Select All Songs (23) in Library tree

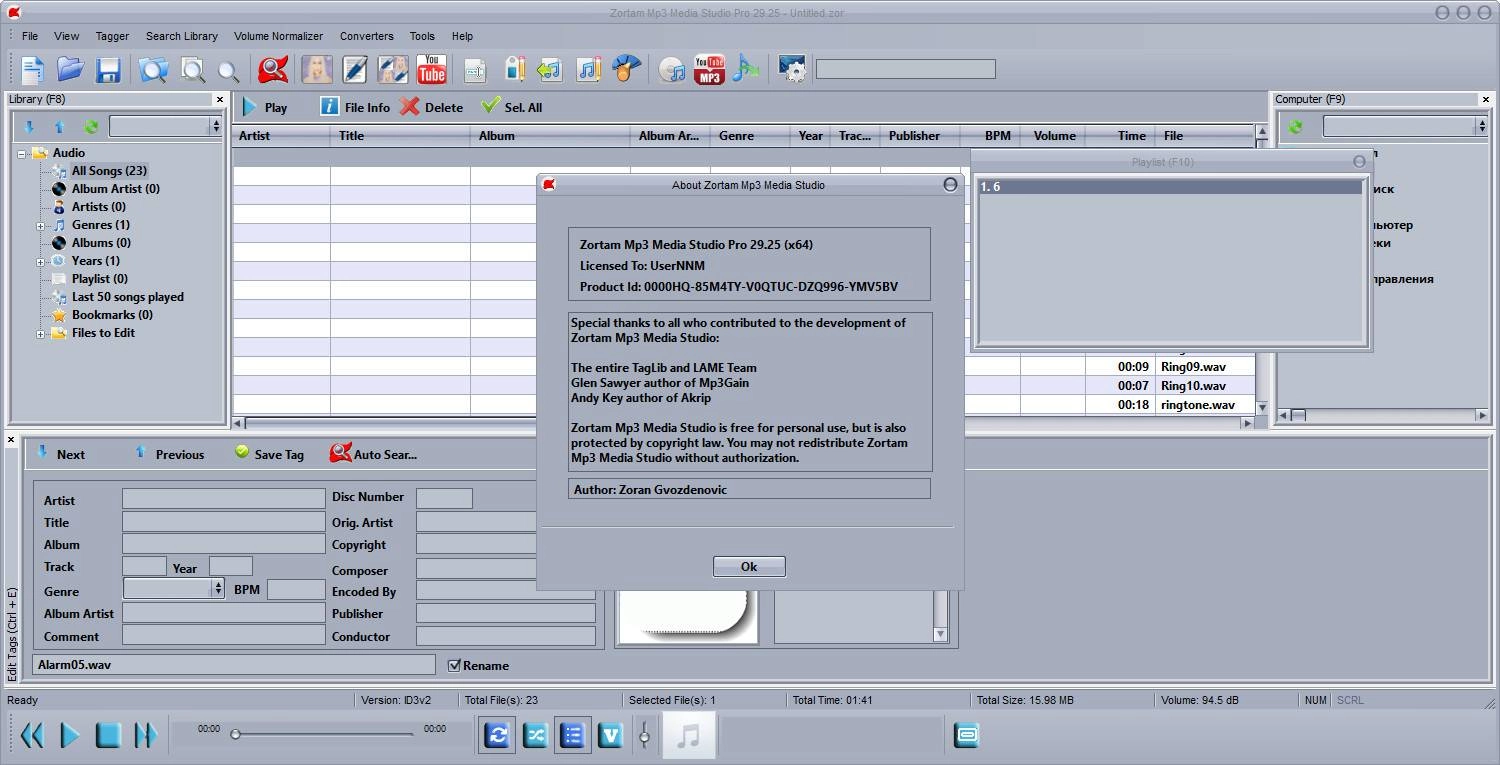pyautogui.click(x=109, y=171)
